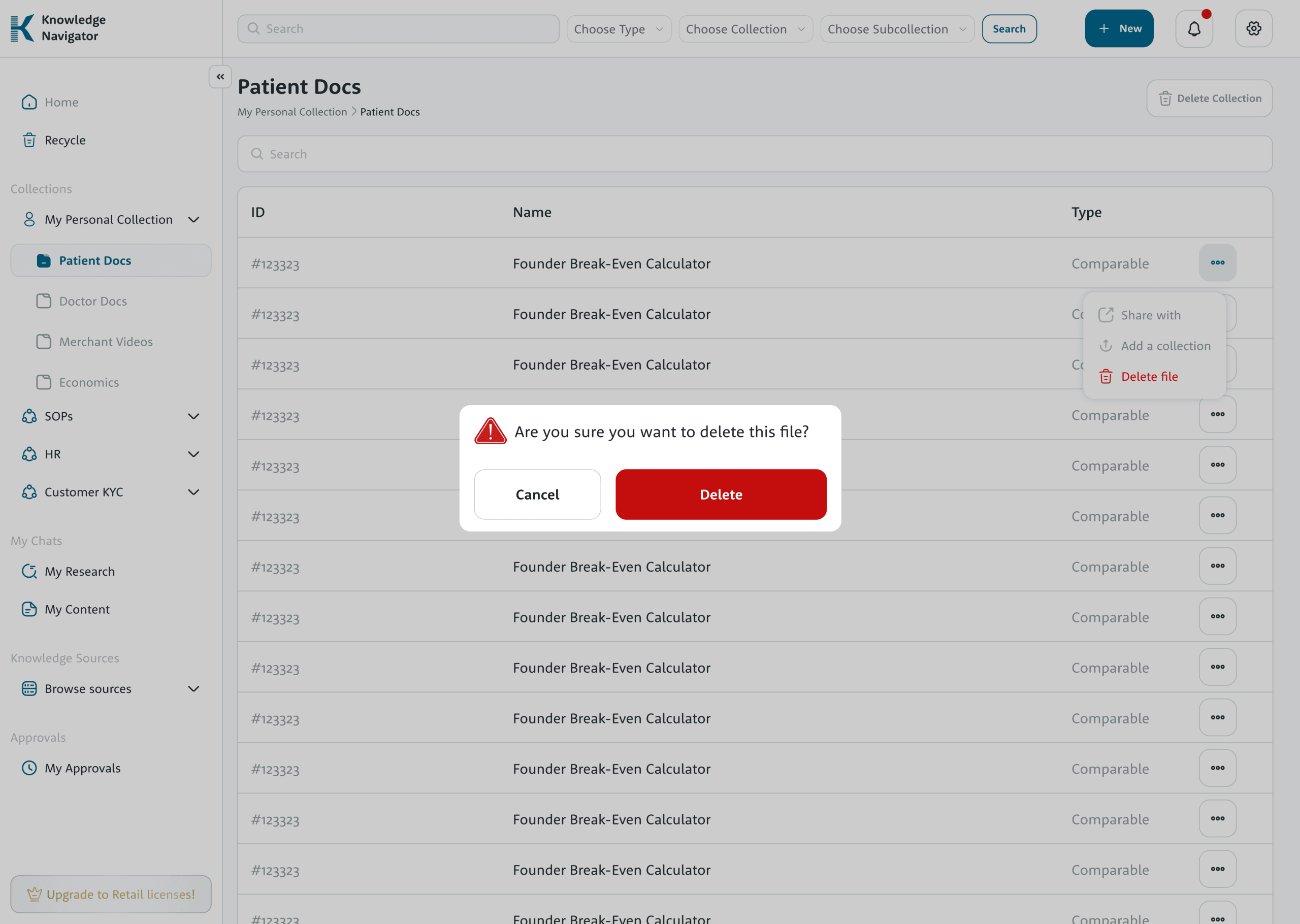Viewport: 1300px width, 924px height.
Task: Open the Recycle bin in sidebar
Action: [65, 140]
